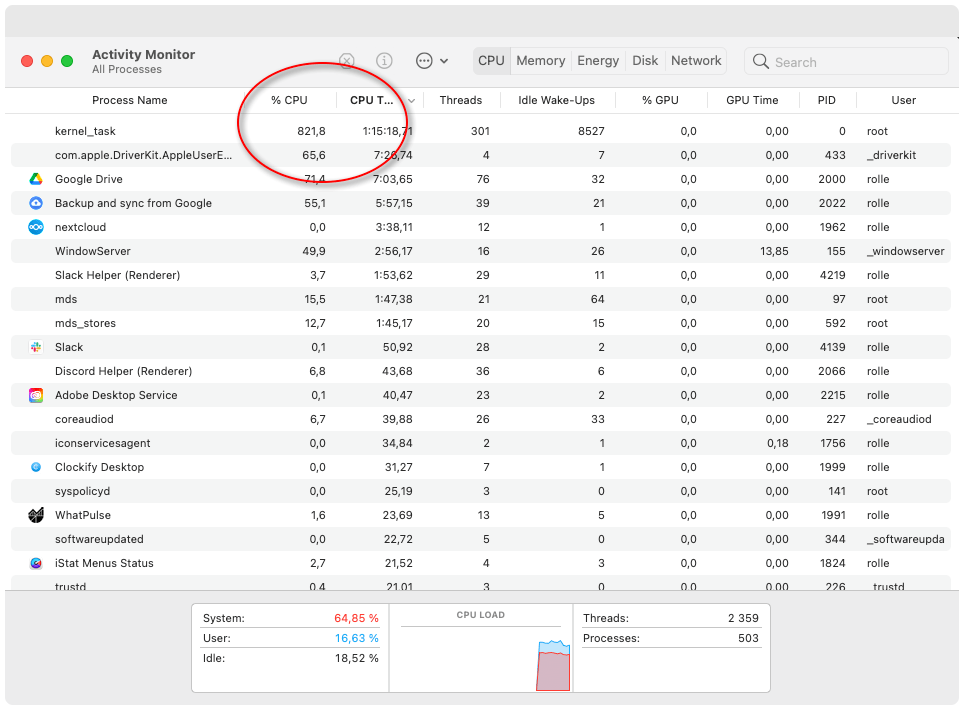Select the WhatPulse process name
The width and height of the screenshot is (964, 710).
[x=83, y=515]
